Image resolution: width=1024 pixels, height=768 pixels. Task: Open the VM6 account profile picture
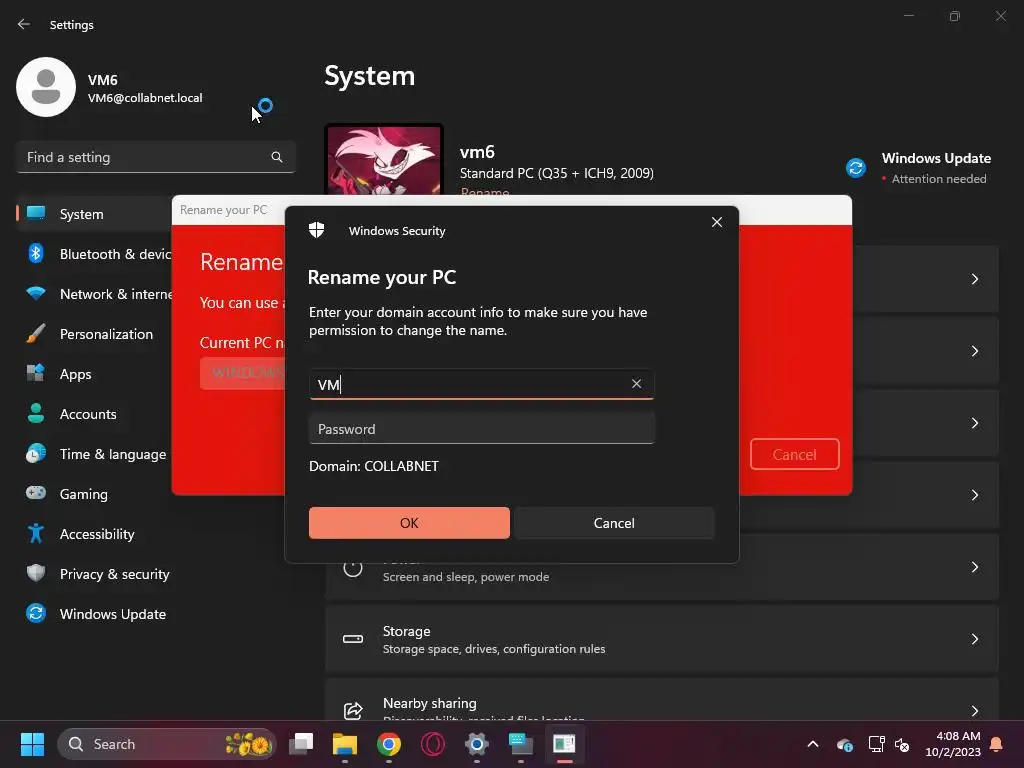point(46,87)
